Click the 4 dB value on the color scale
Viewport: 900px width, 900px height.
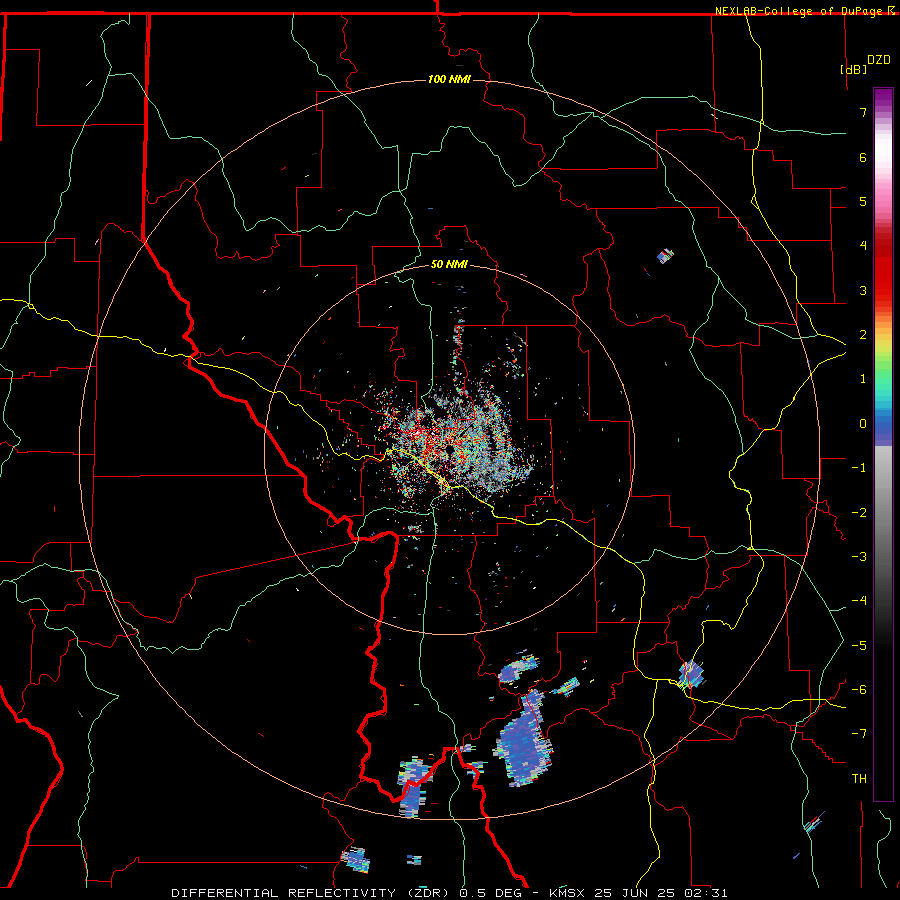point(863,246)
